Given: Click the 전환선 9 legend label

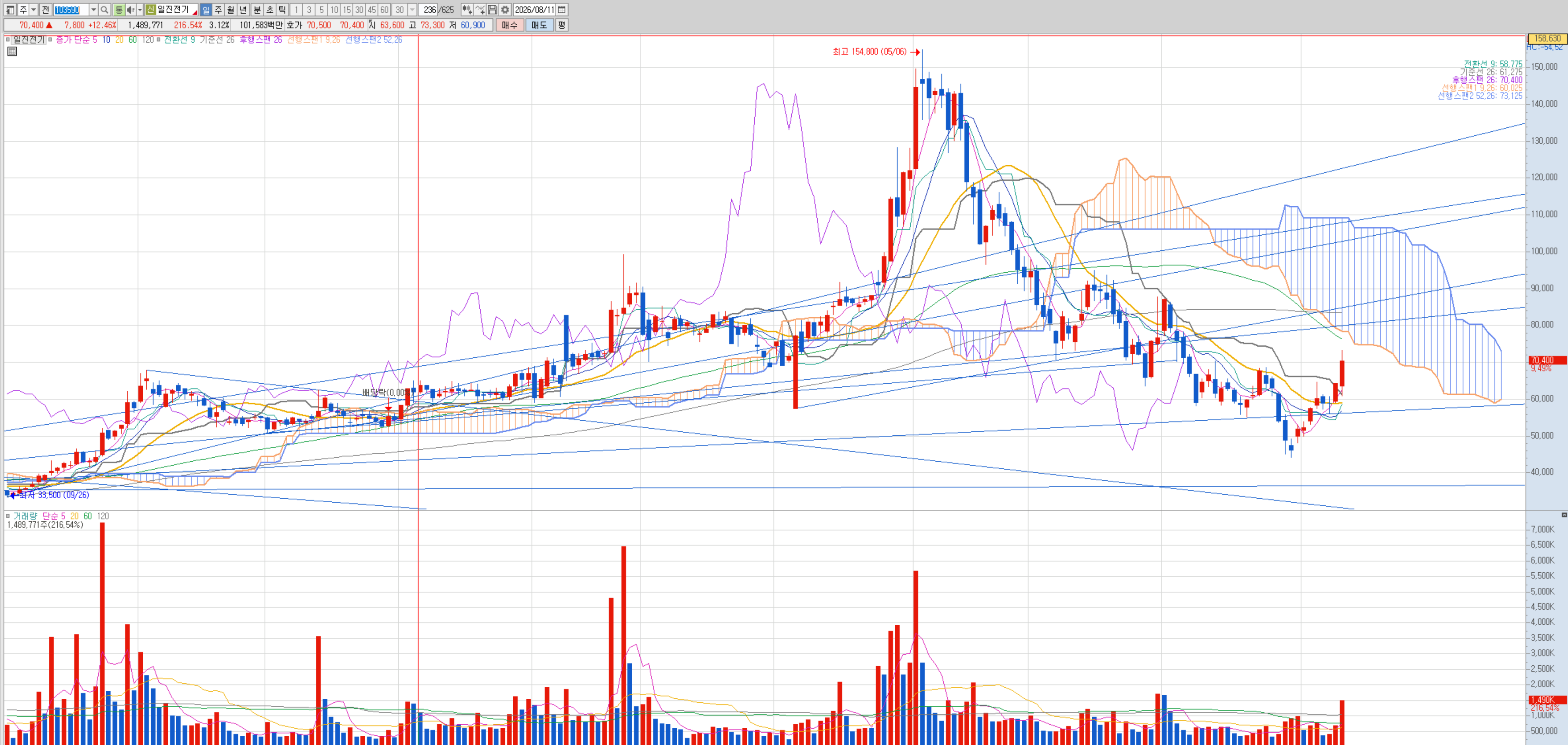Looking at the screenshot, I should click(179, 40).
